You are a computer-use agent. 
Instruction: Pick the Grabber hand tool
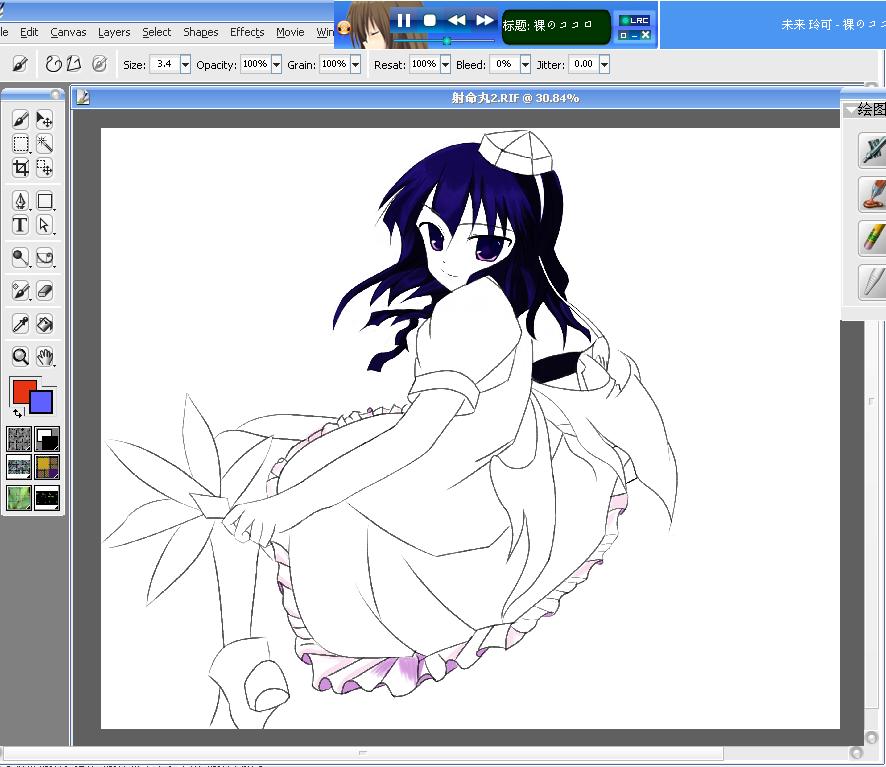pyautogui.click(x=44, y=357)
